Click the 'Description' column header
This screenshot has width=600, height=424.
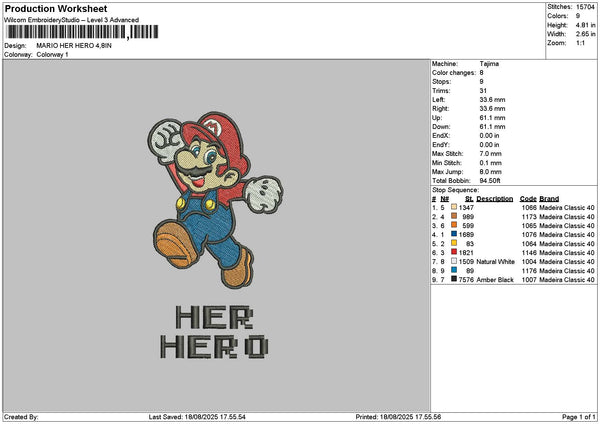[495, 199]
